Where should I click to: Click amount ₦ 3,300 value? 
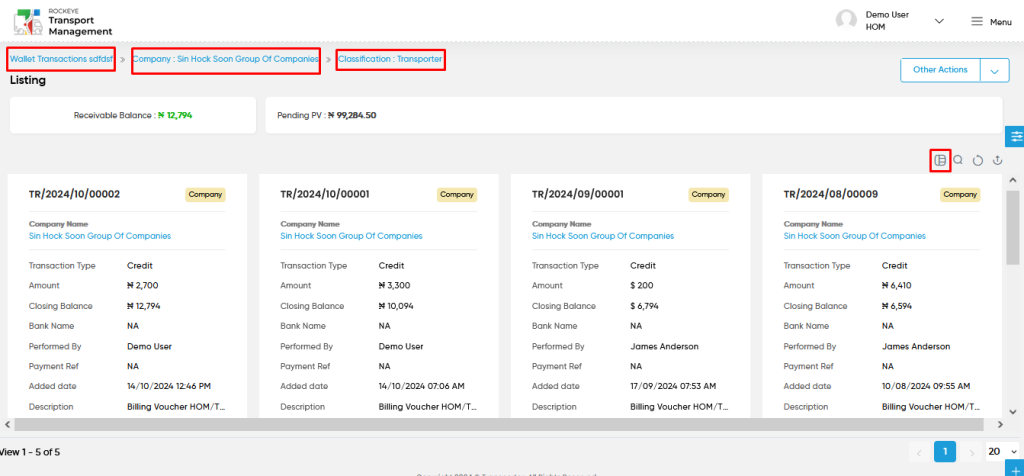pyautogui.click(x=394, y=285)
